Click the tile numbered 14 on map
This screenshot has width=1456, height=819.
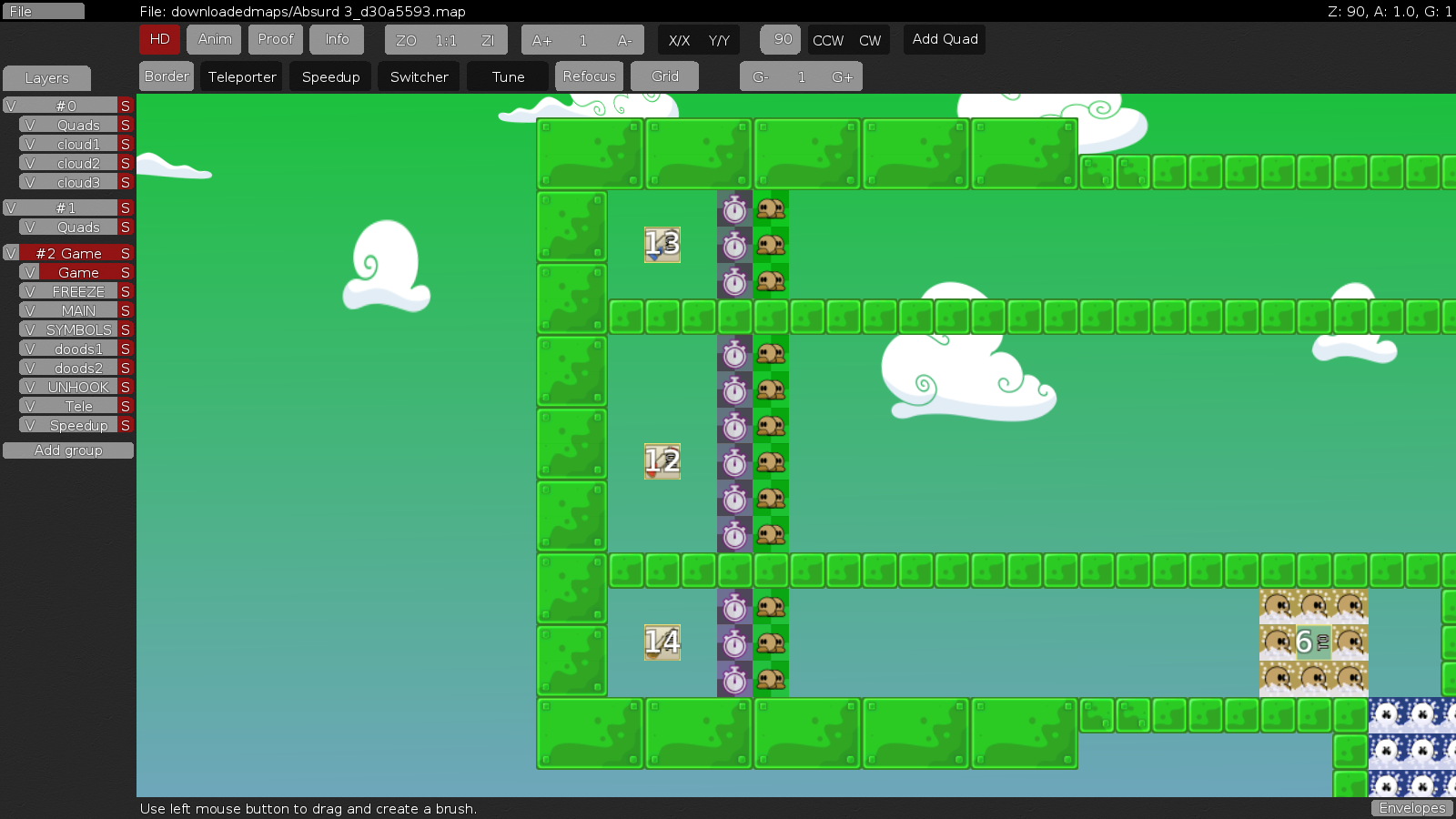tap(662, 642)
